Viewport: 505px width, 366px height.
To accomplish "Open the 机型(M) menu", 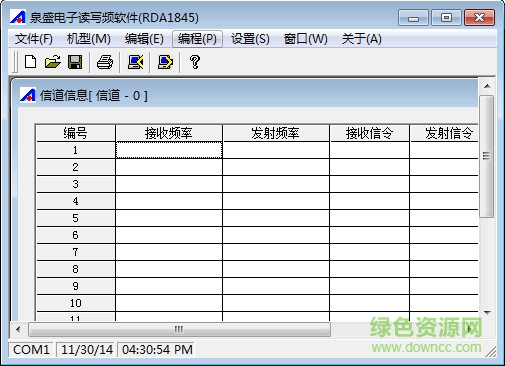I will (x=88, y=39).
